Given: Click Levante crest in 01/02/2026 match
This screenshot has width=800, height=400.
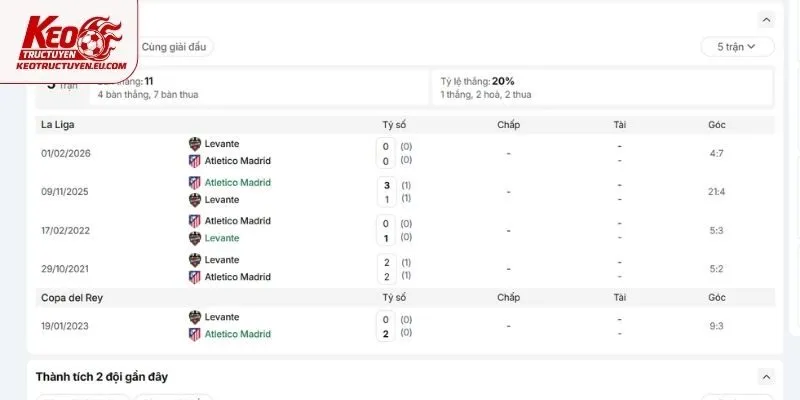Looking at the screenshot, I should coord(194,144).
